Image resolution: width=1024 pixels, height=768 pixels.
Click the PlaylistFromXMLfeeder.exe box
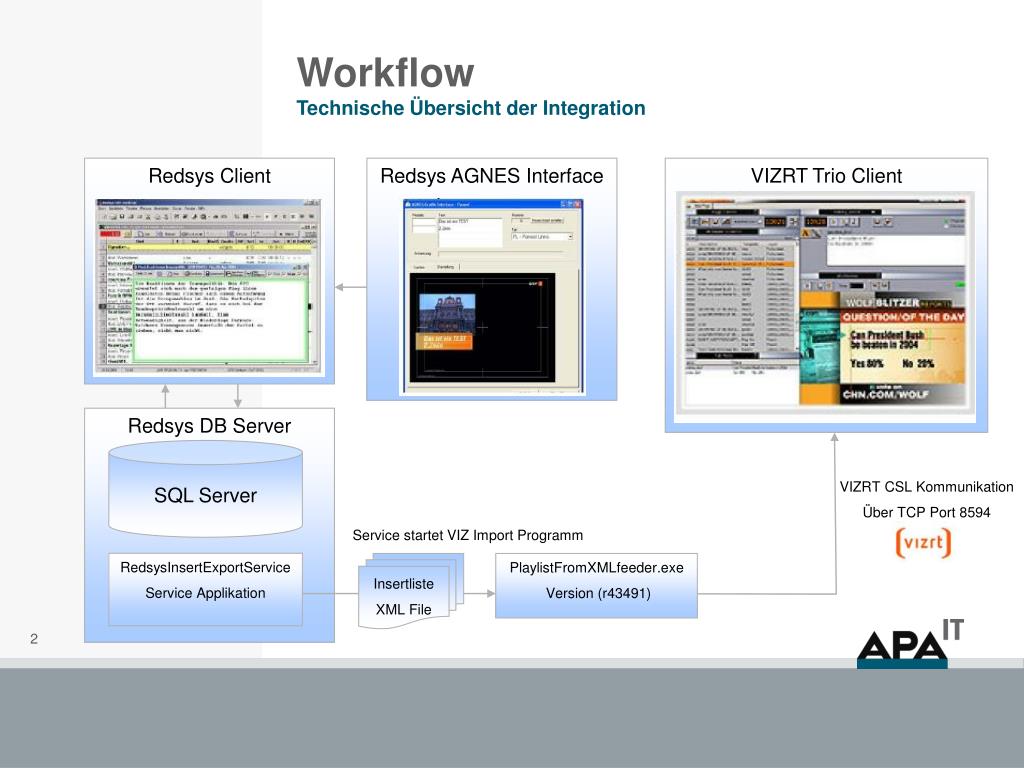tap(596, 581)
